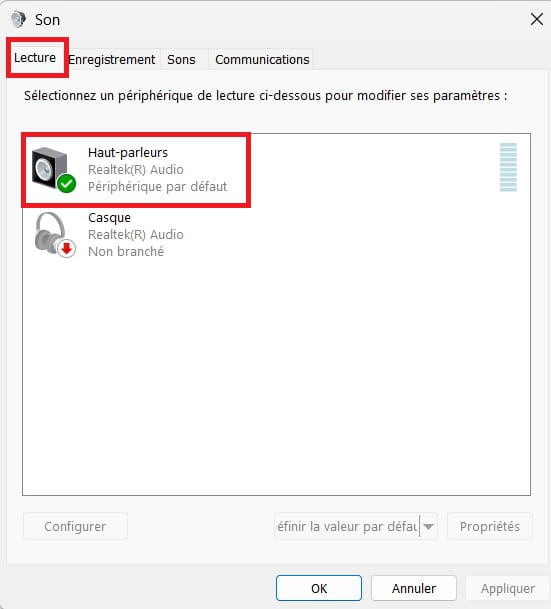Close the Son dialog with the X
This screenshot has width=551, height=609.
click(537, 19)
